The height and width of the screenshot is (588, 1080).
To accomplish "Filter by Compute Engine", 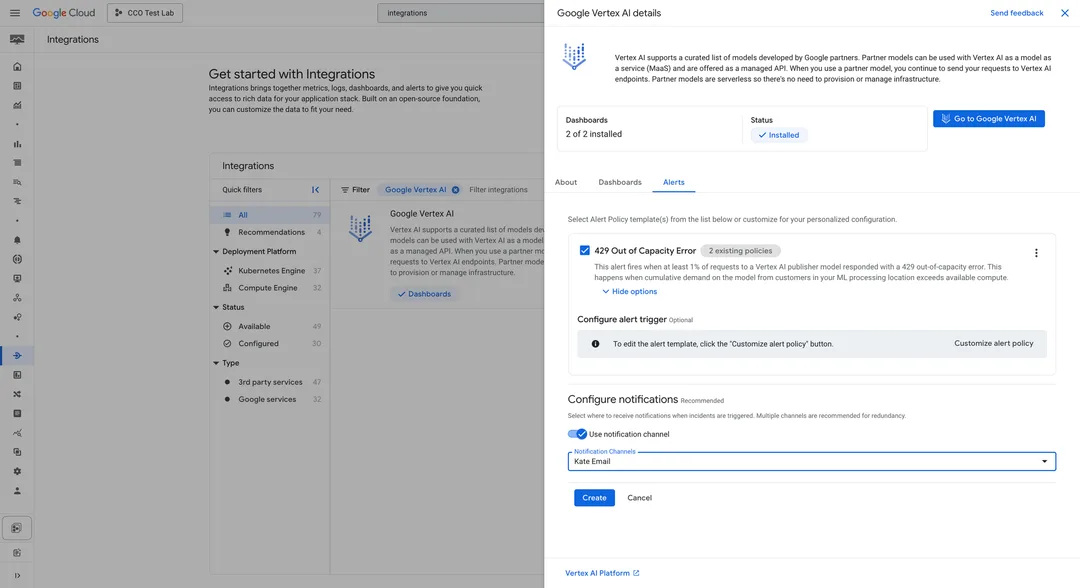I will pyautogui.click(x=270, y=288).
